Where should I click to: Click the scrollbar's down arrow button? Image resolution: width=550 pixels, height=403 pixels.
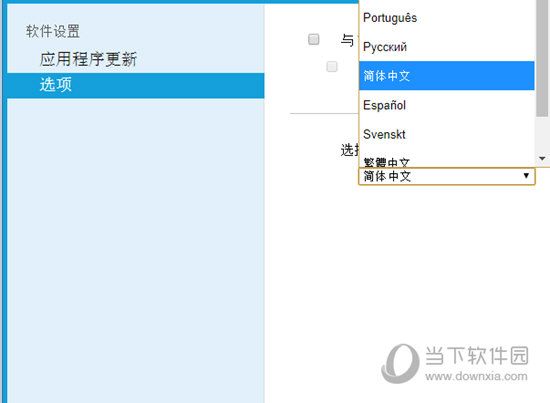click(542, 159)
